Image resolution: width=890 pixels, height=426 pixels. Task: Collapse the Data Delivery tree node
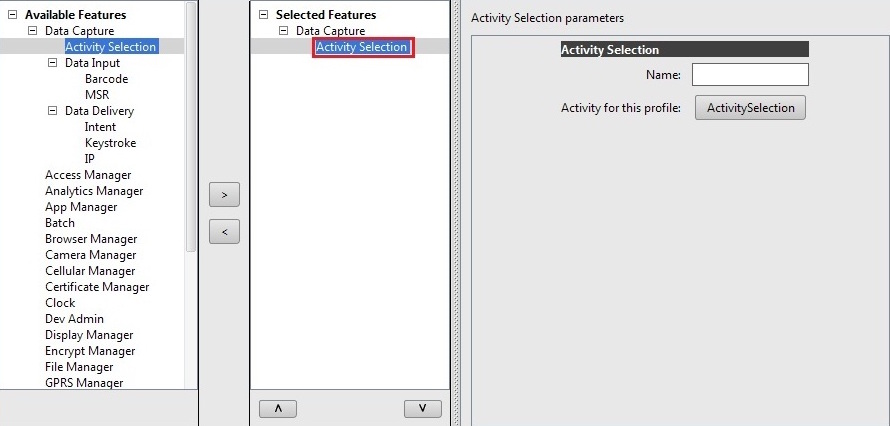(53, 111)
